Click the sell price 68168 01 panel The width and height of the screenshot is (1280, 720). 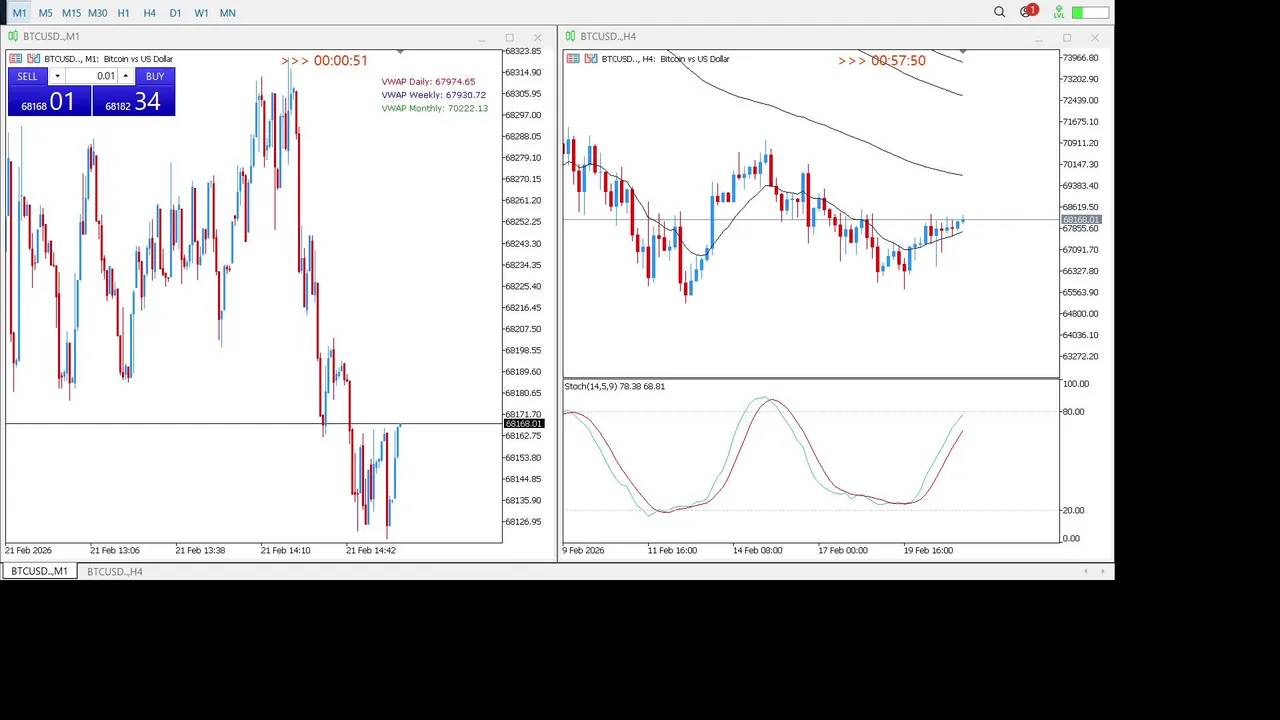48,101
